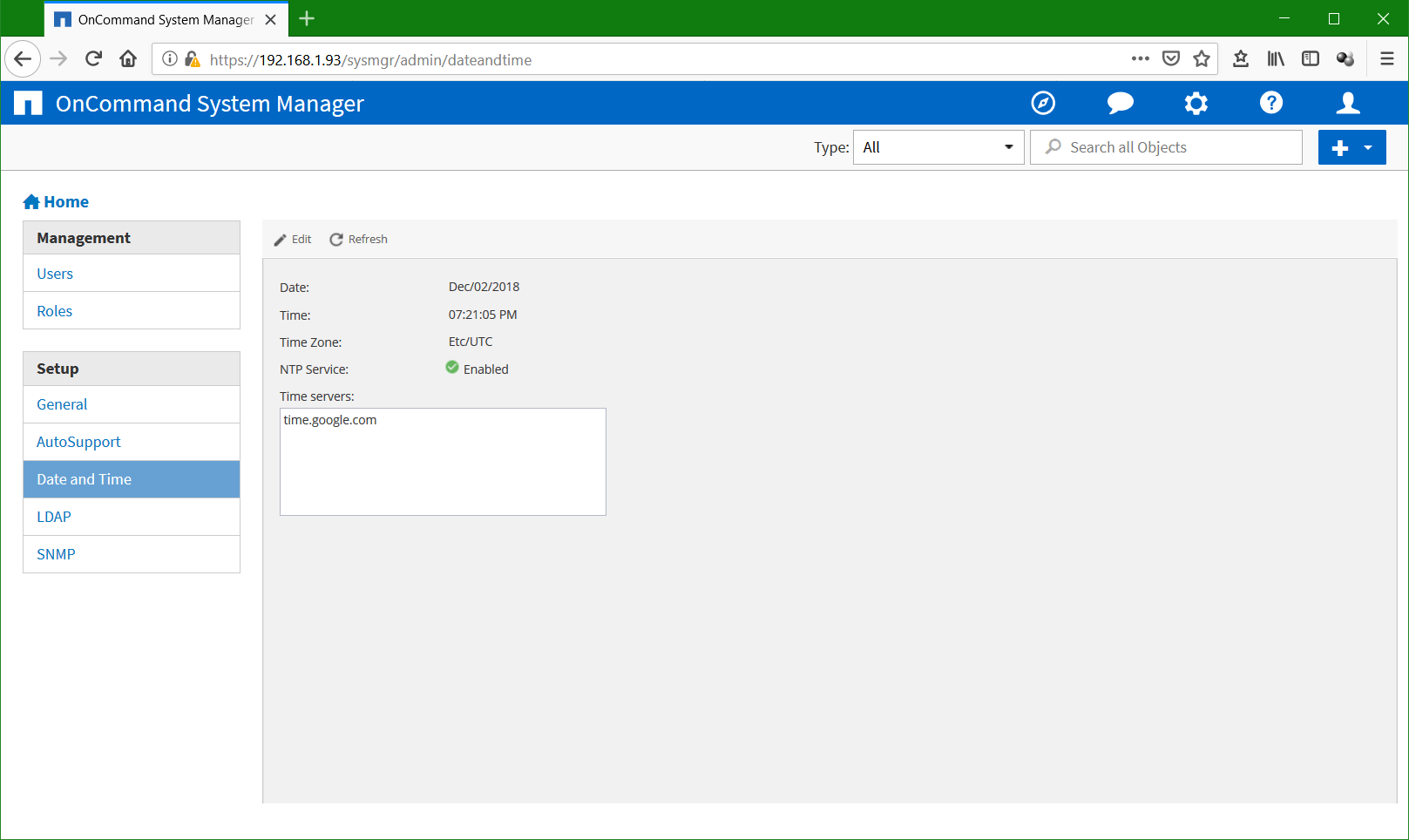The image size is (1409, 840).
Task: Focus the Search all Objects field
Action: [x=1166, y=147]
